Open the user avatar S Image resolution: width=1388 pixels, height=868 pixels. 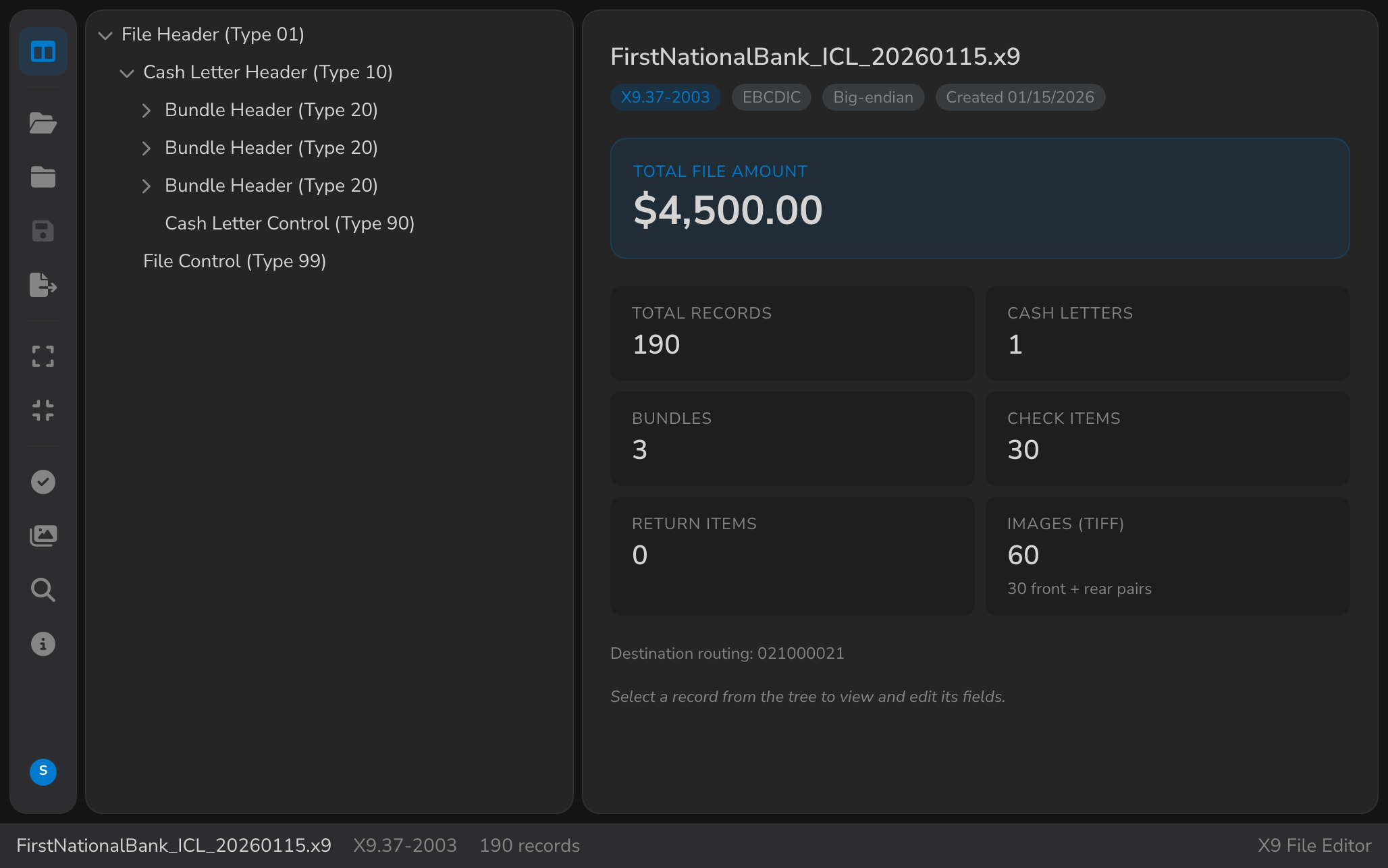coord(43,771)
